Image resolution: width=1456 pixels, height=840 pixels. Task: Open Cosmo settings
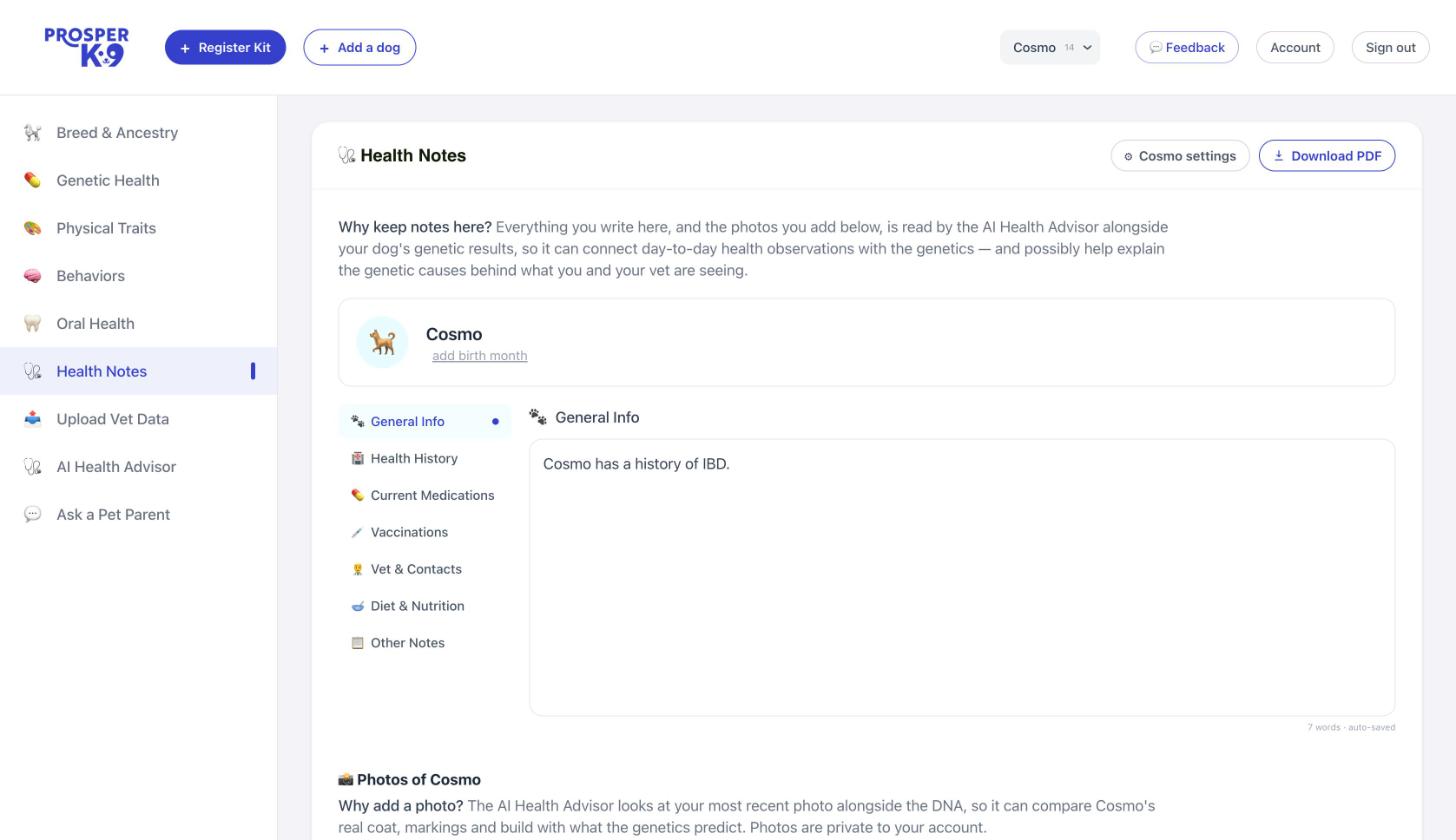(1180, 156)
